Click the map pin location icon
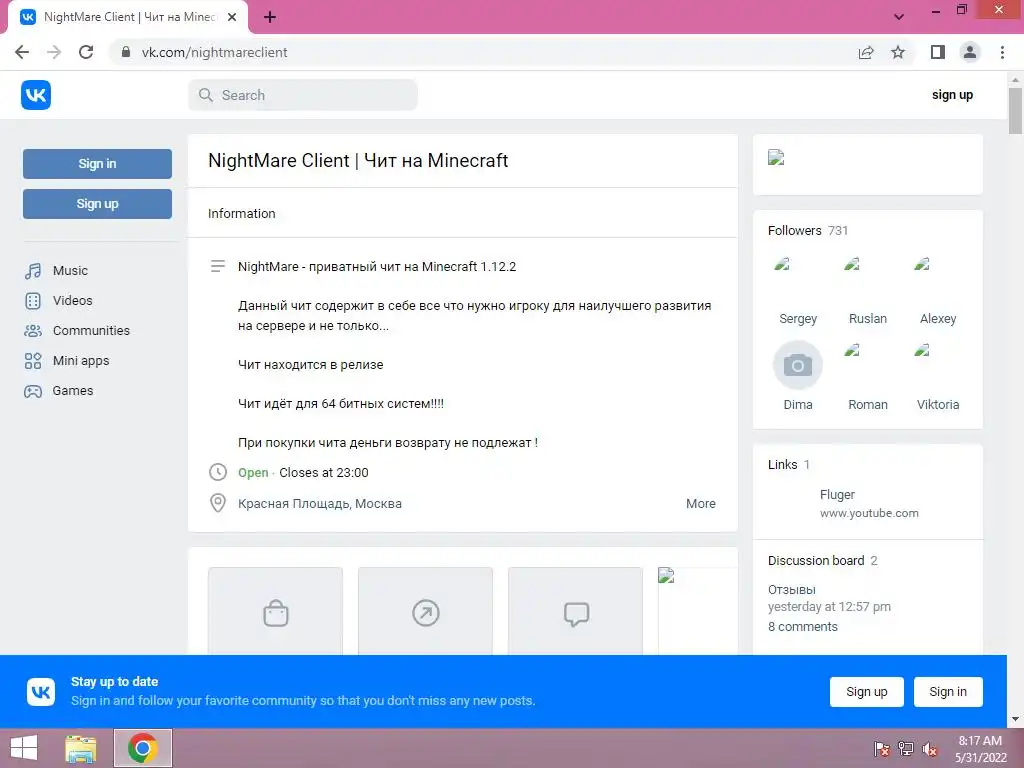This screenshot has height=768, width=1024. [217, 503]
